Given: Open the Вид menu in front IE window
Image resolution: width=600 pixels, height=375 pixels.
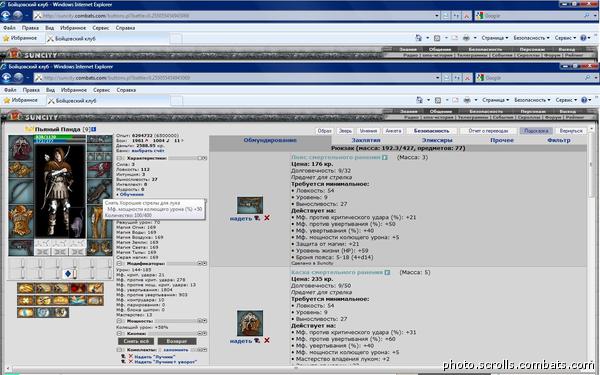Looking at the screenshot, I should click(x=50, y=90).
